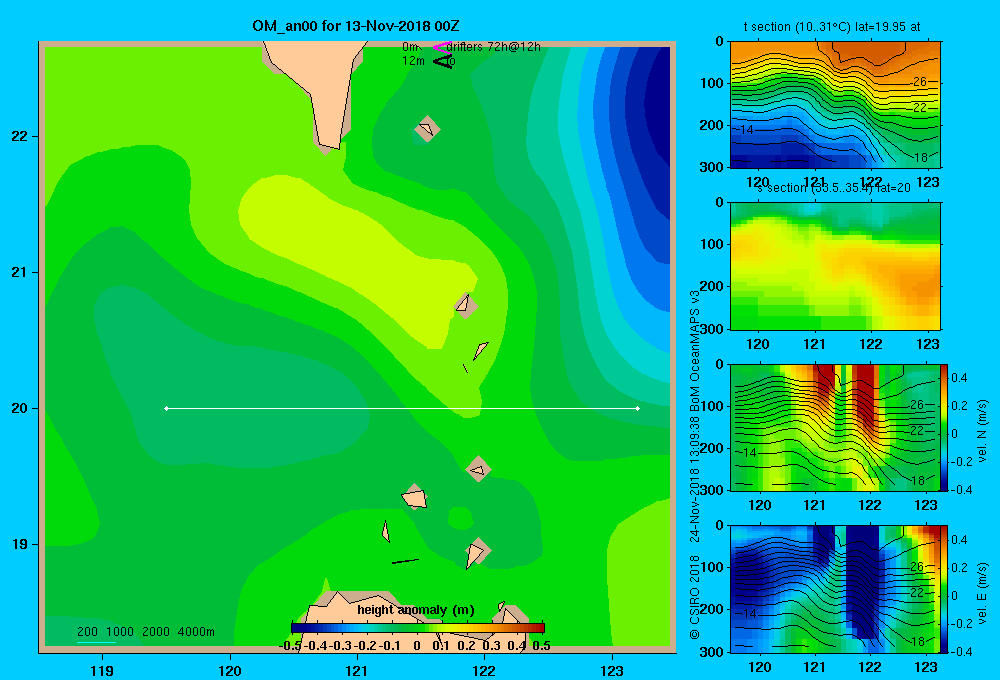Click the "vel. E (m/s)" axis label
1000x680 pixels.
point(982,593)
